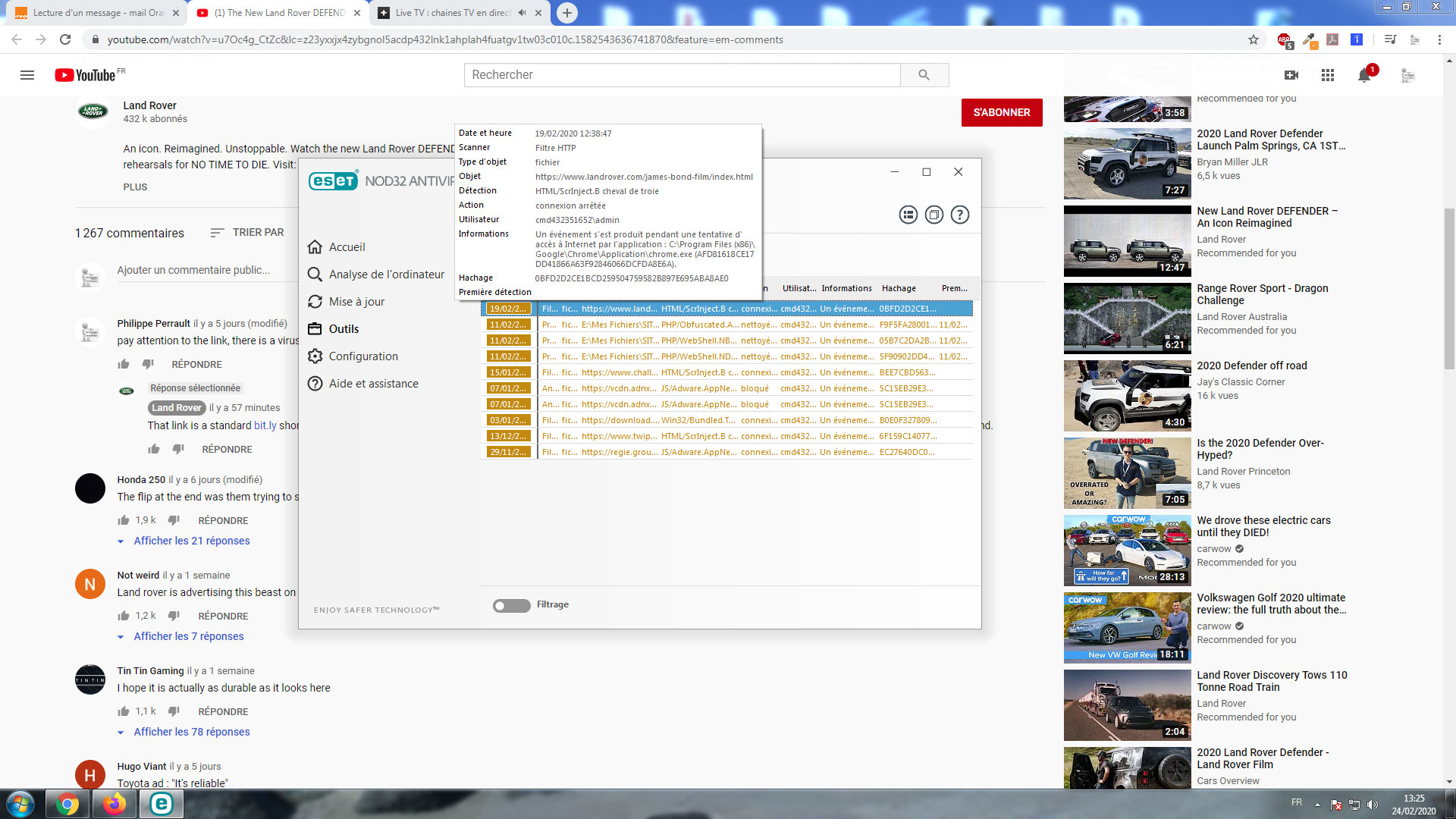
Task: Click the ESET list view icon
Action: pos(908,215)
